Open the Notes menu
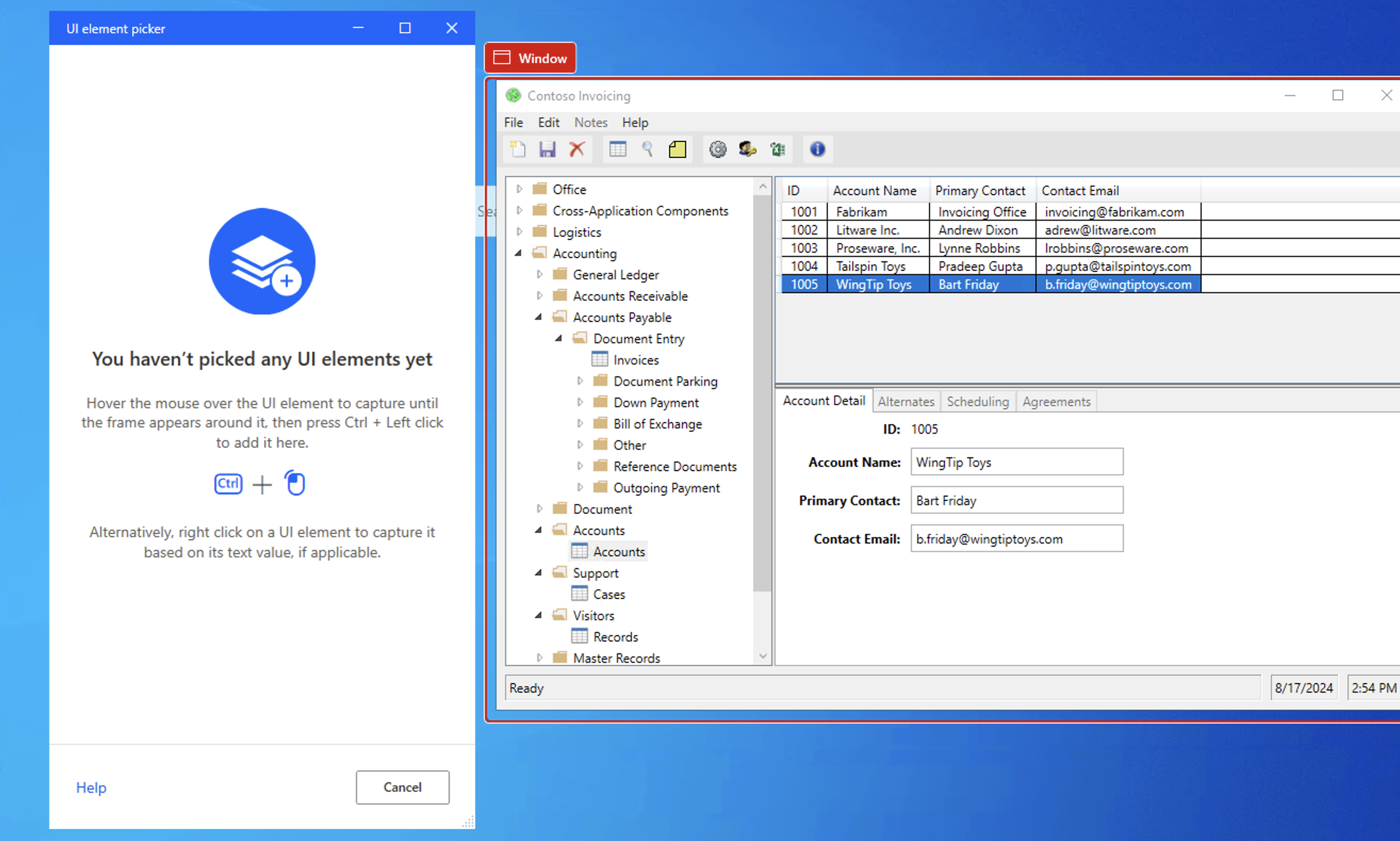Image resolution: width=1400 pixels, height=841 pixels. (x=590, y=123)
